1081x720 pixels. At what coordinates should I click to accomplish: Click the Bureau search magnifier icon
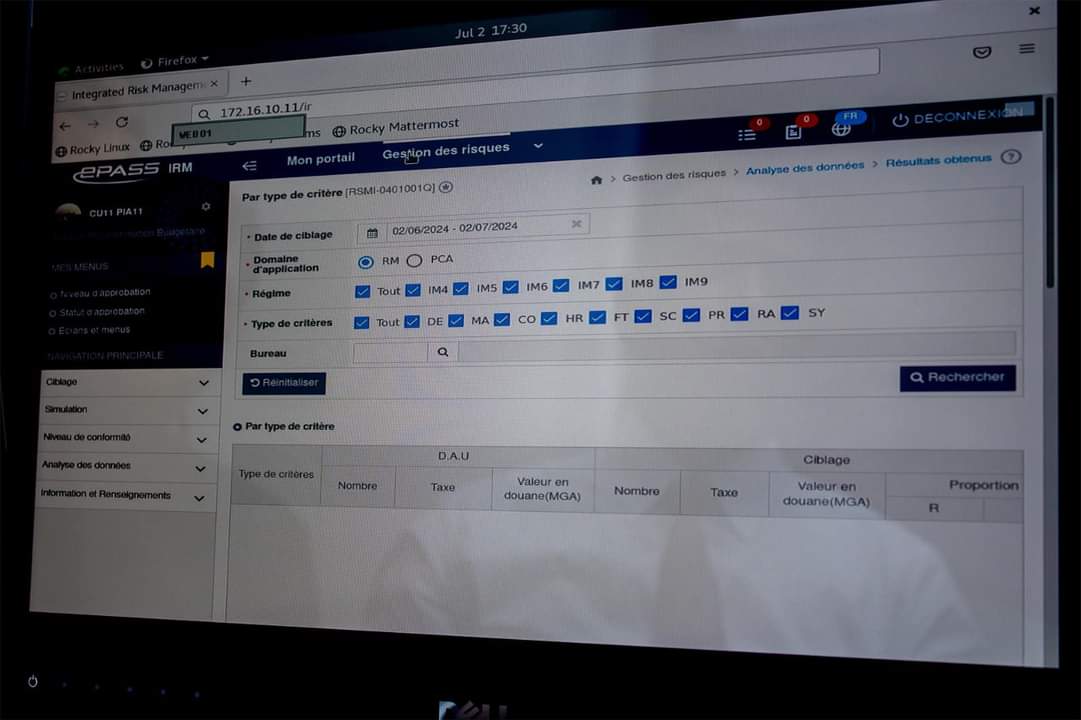coord(443,352)
